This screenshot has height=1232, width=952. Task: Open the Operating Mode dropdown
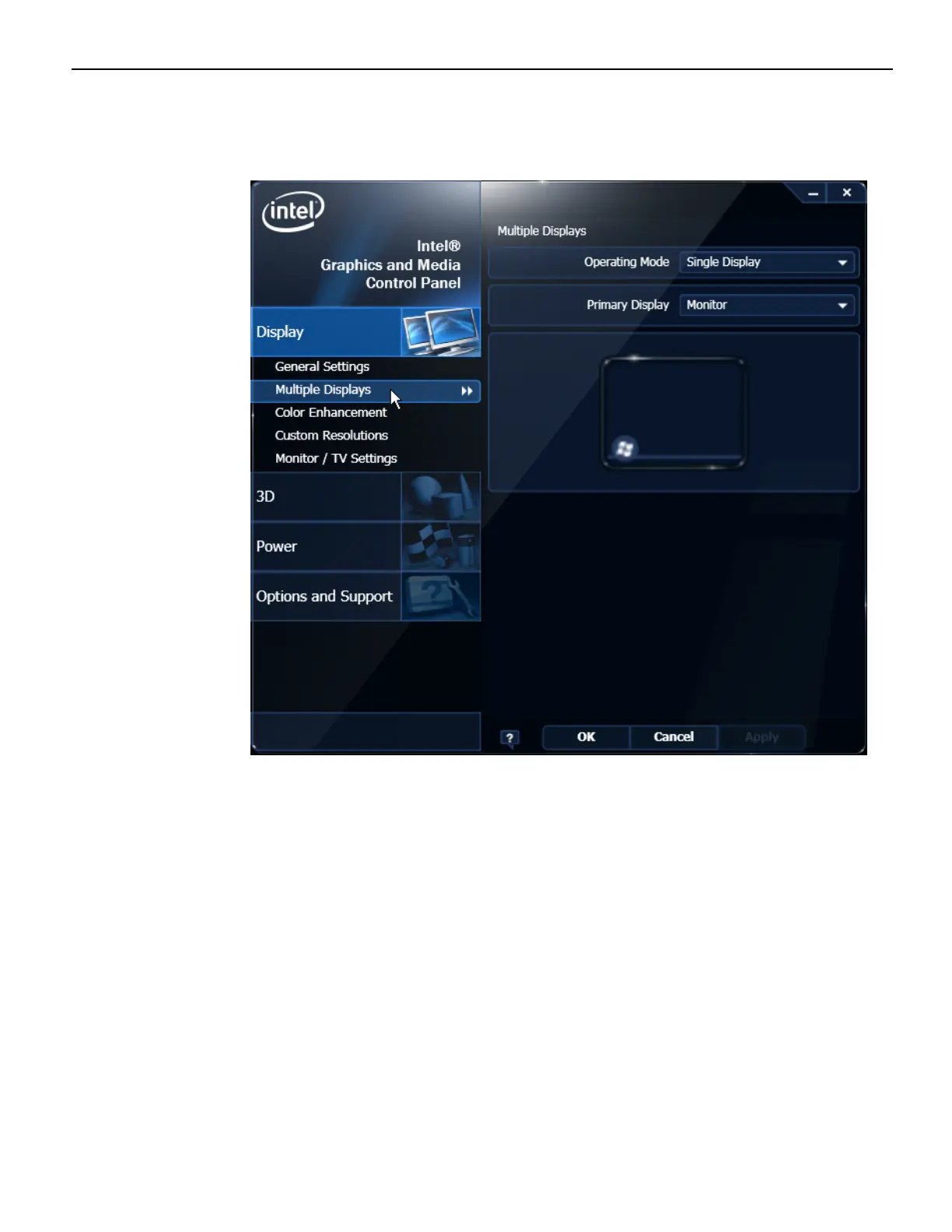pyautogui.click(x=767, y=262)
